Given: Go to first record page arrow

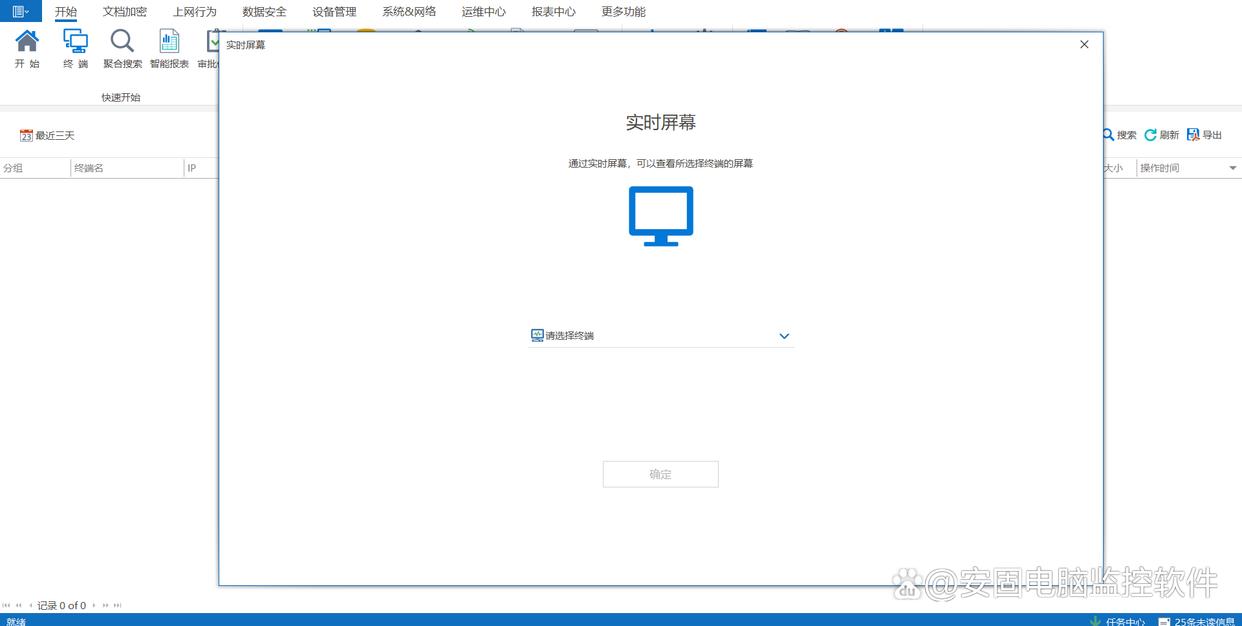Looking at the screenshot, I should (x=6, y=605).
